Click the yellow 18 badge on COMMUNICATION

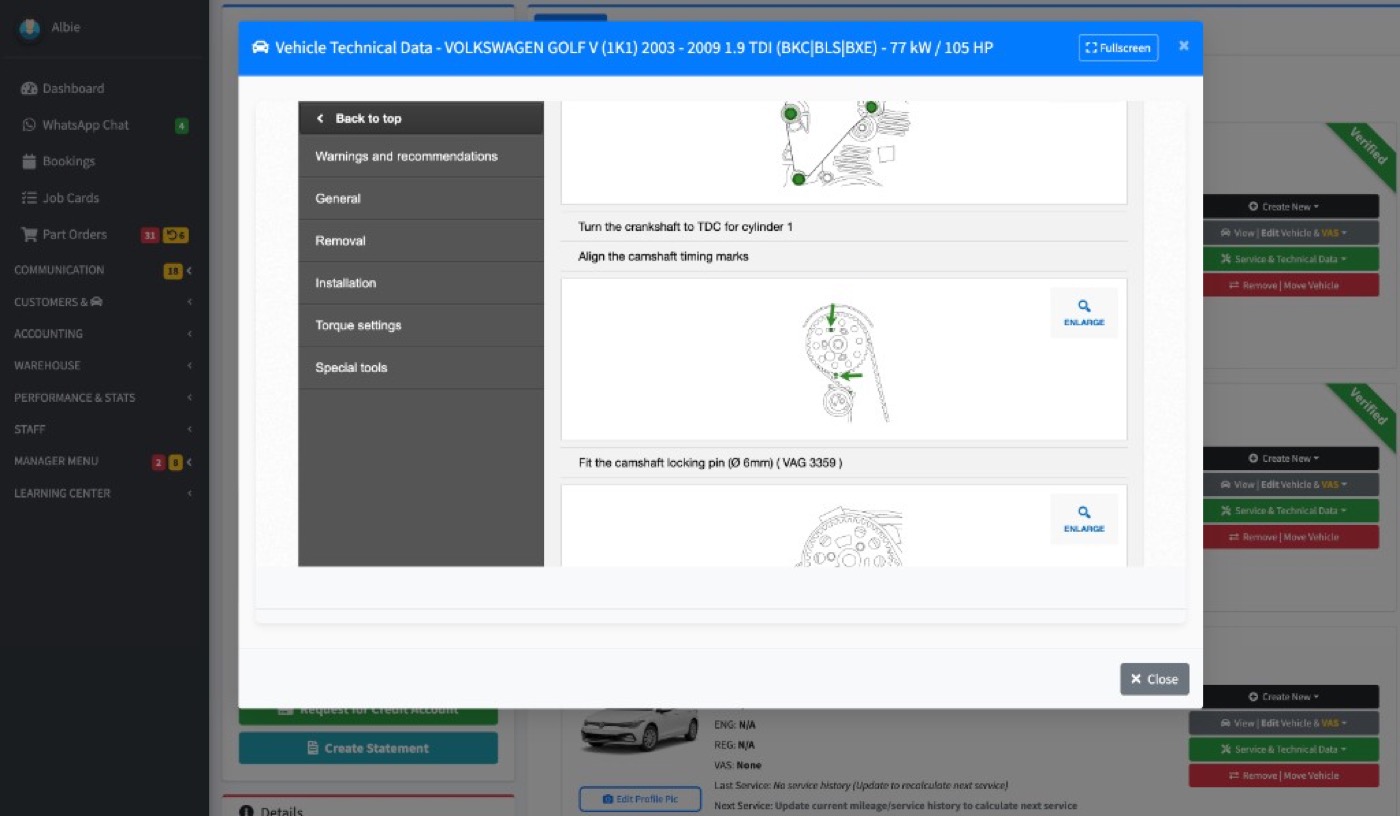coord(173,270)
